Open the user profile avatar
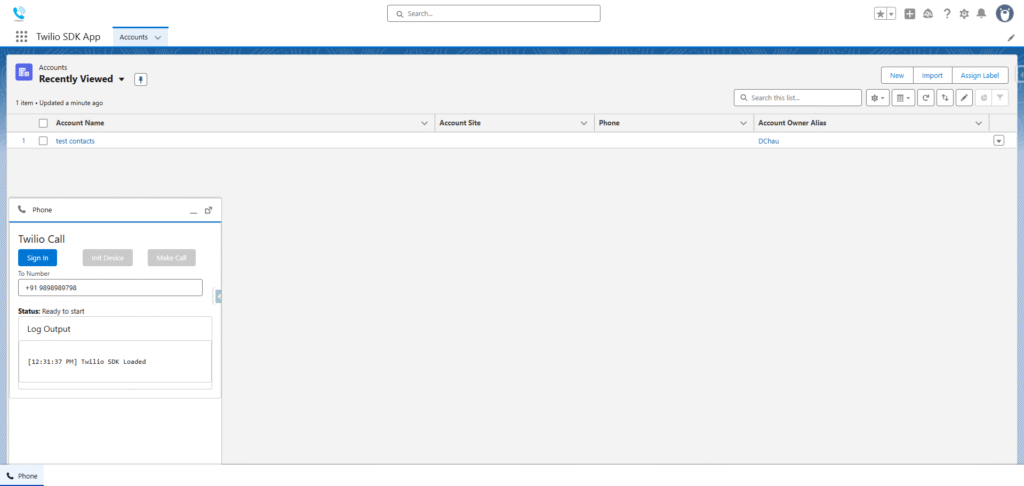 [1004, 13]
